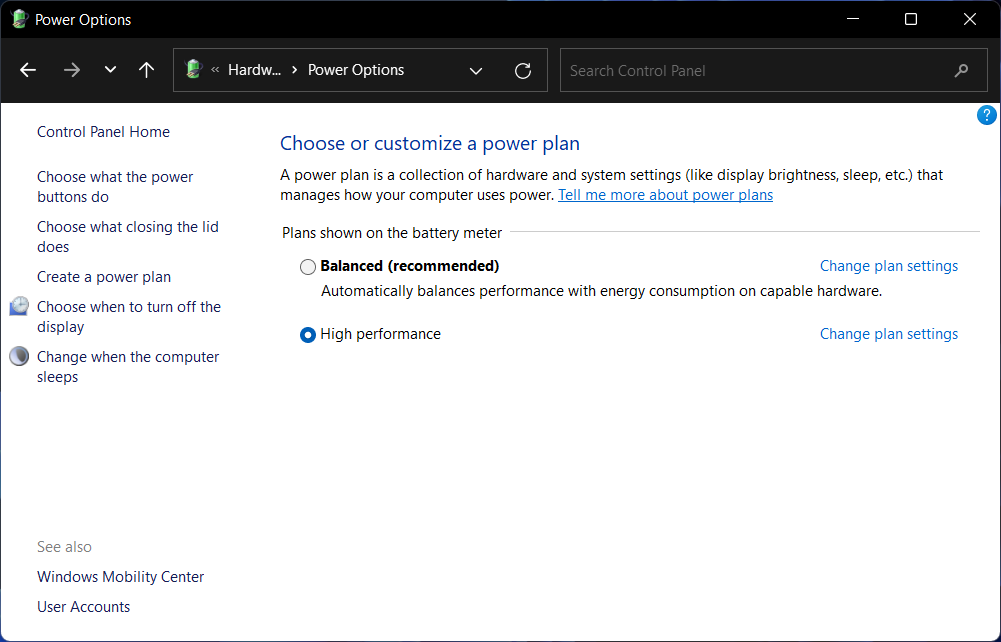Screen dimensions: 1001x642
Task: Click the shield icon beside display turn-off setting
Action: pos(18,306)
